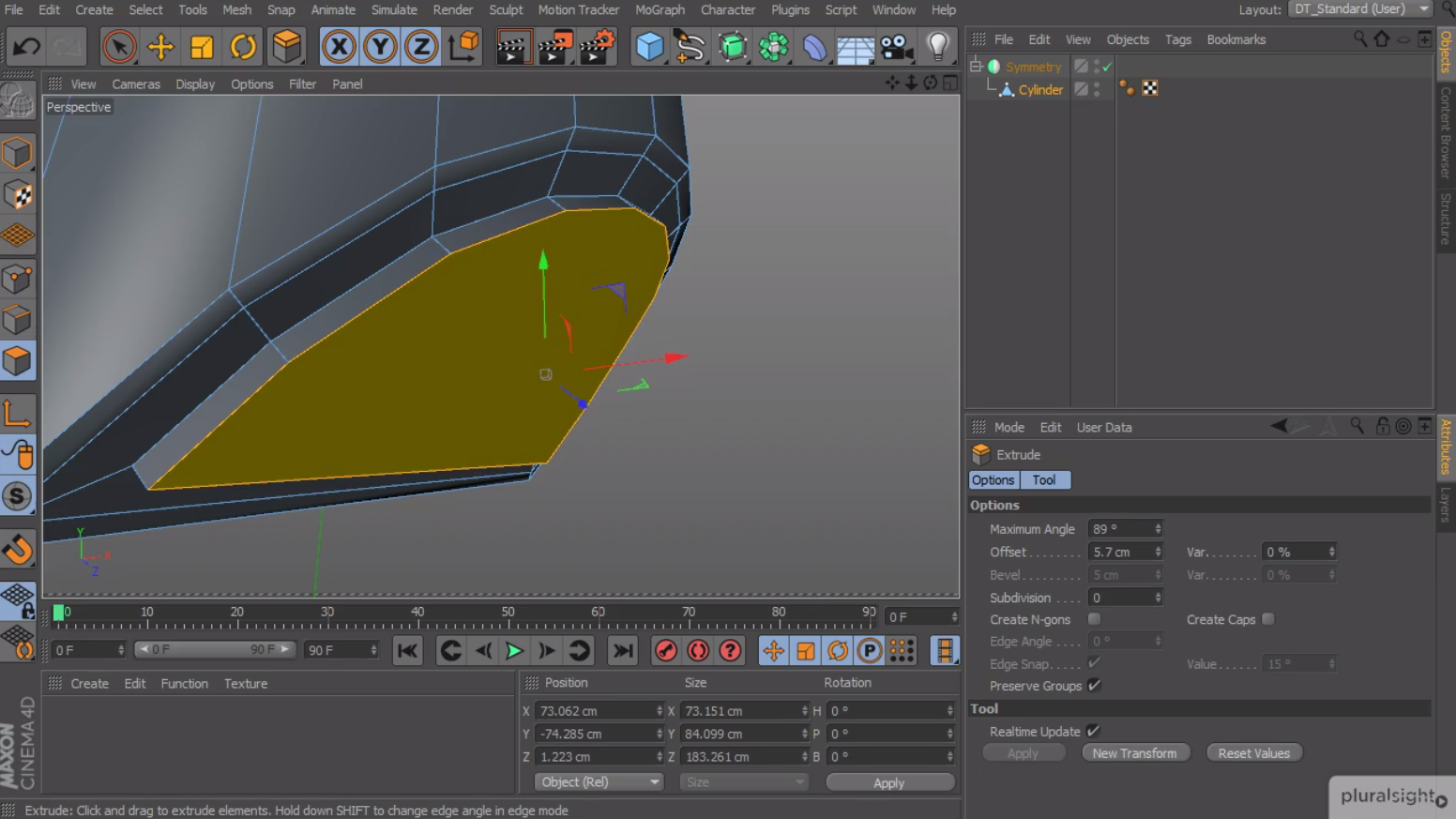Activate the Move tool
This screenshot has width=1456, height=819.
[x=161, y=45]
